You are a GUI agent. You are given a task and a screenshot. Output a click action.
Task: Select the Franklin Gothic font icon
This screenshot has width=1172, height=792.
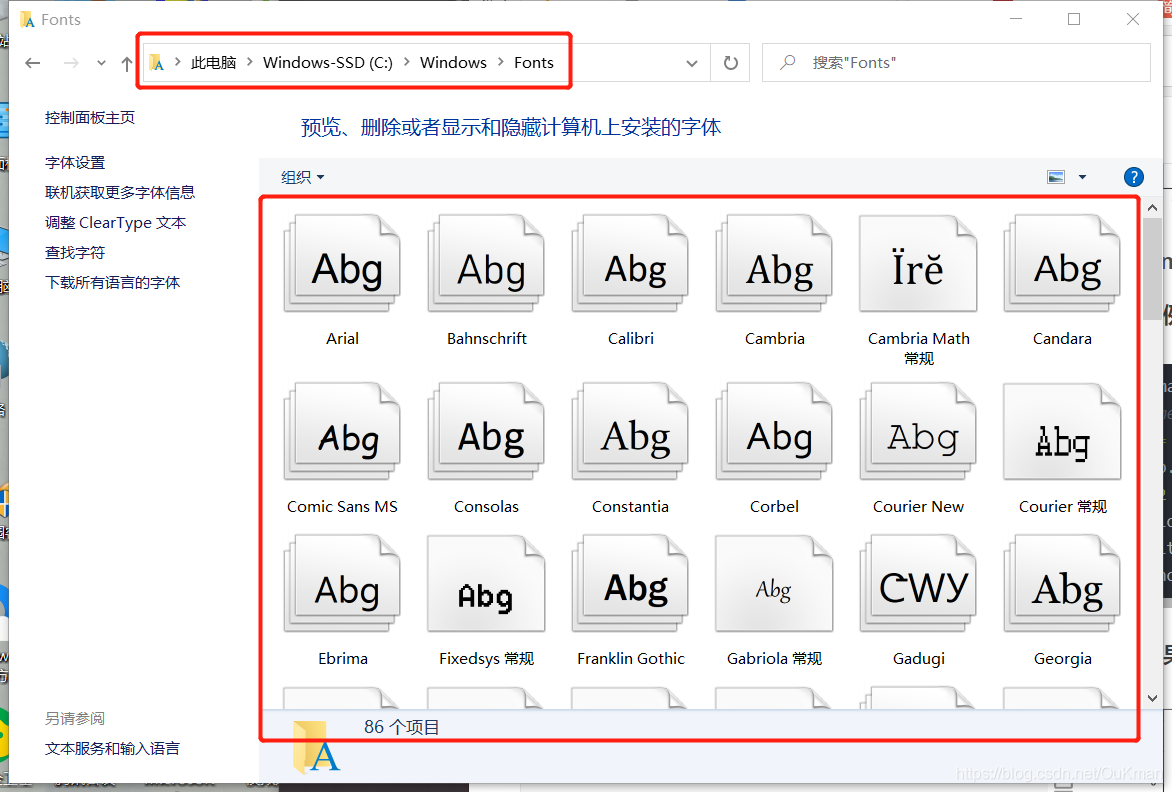631,584
